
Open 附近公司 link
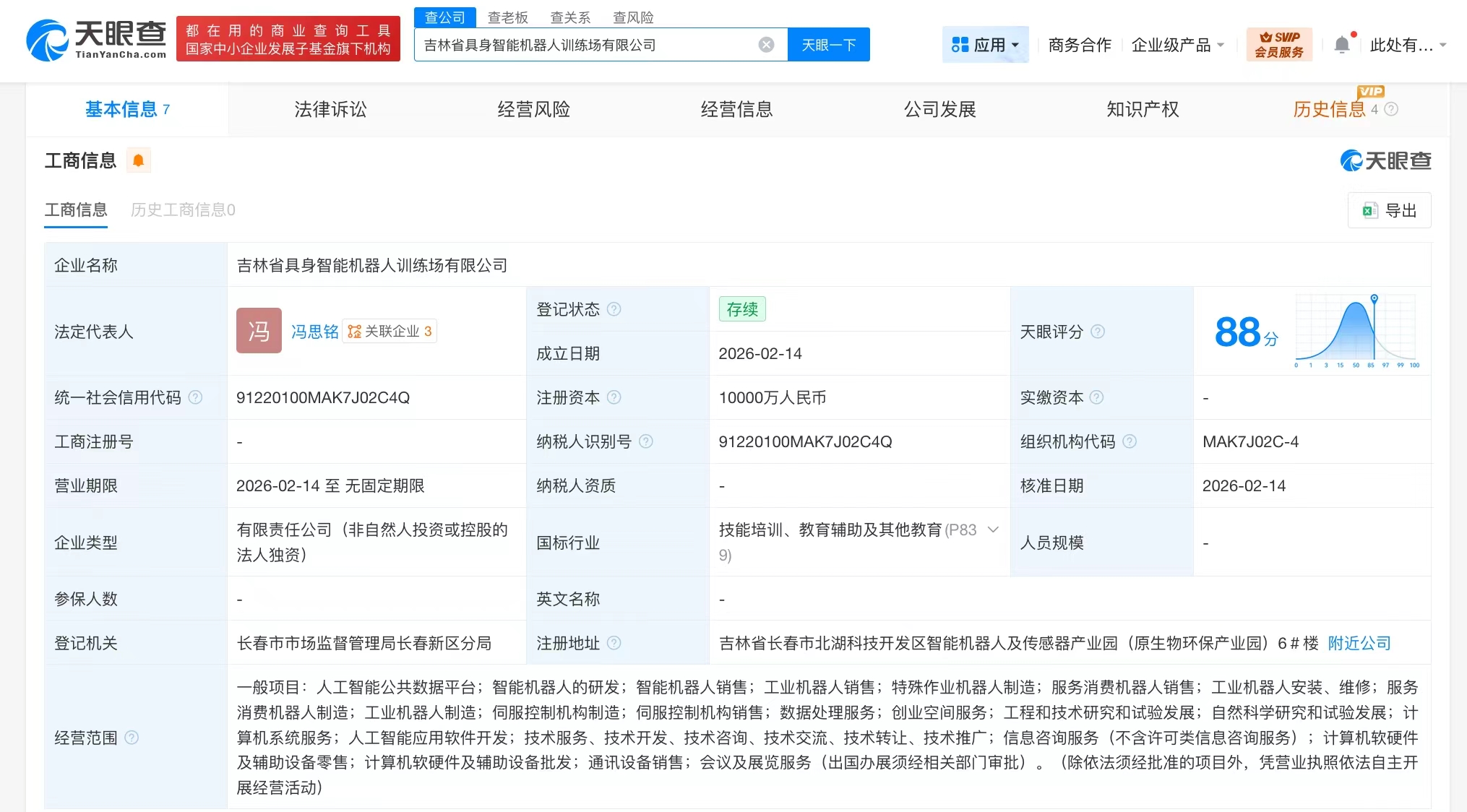tap(1359, 643)
